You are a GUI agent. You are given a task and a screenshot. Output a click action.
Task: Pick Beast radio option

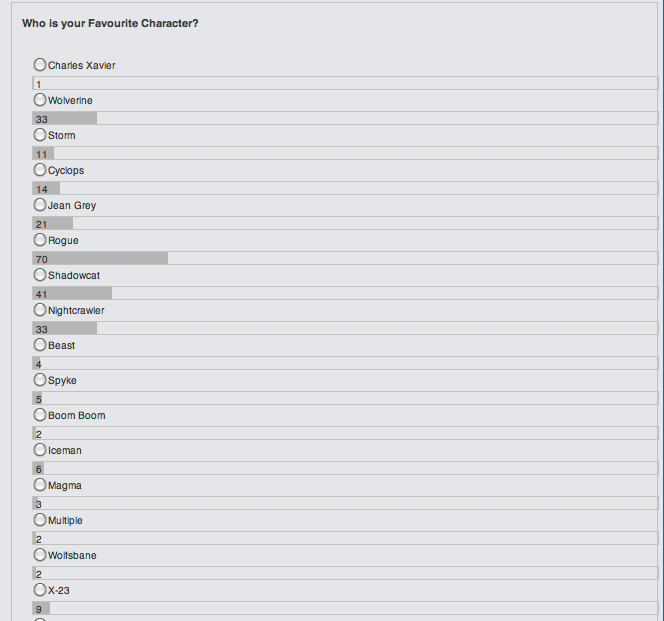pyautogui.click(x=40, y=345)
